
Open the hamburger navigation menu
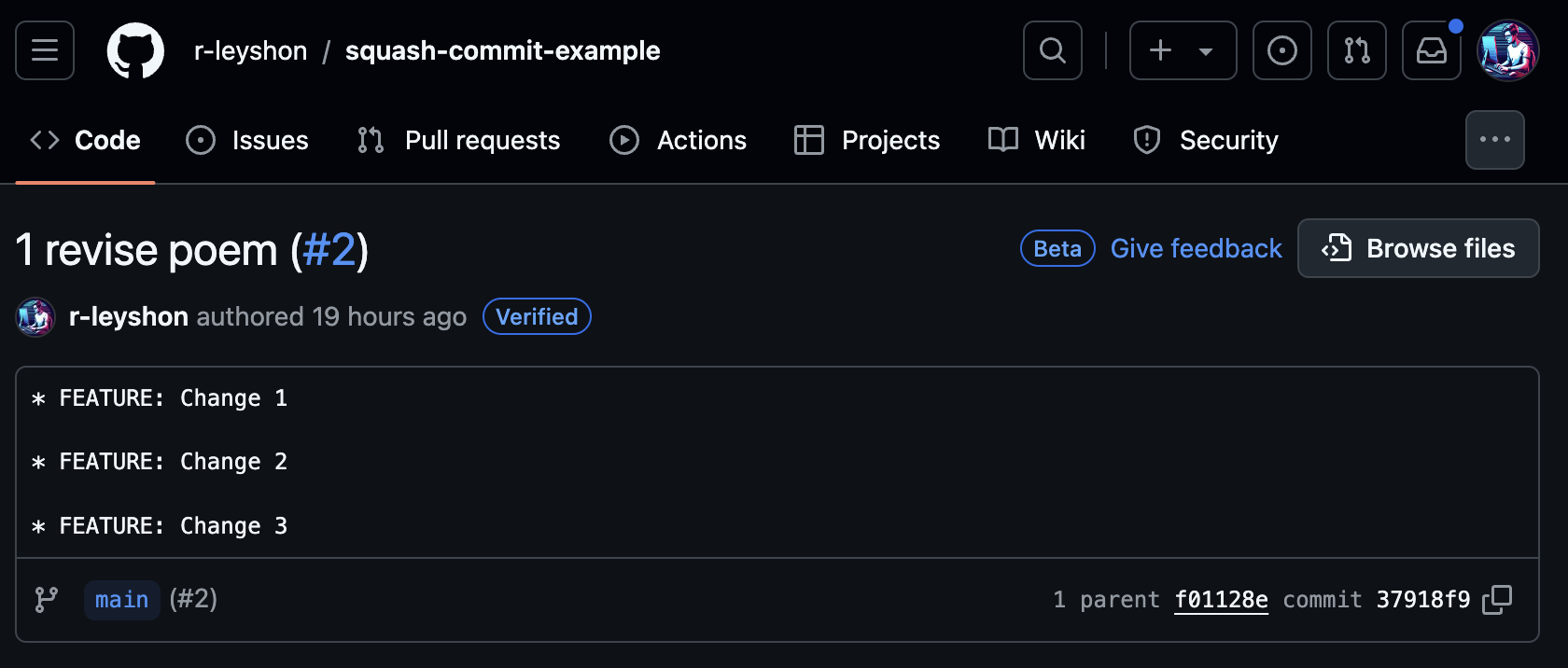click(x=45, y=50)
